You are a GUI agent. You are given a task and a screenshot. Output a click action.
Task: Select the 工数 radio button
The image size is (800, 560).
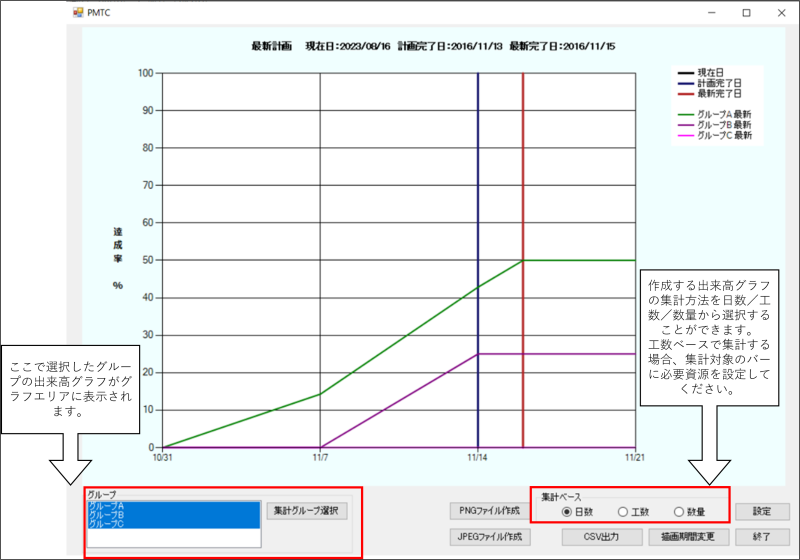634,512
